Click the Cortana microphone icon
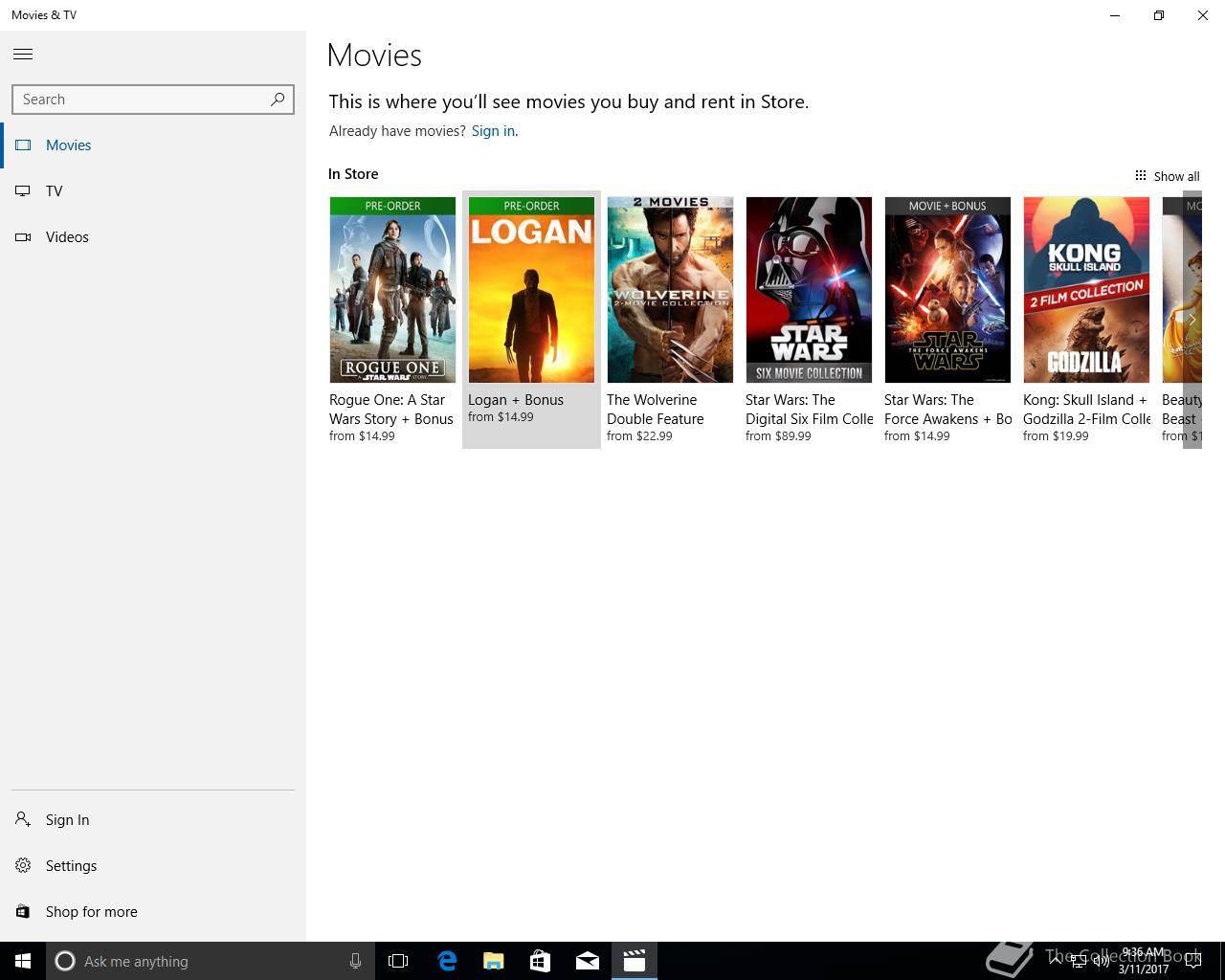1225x980 pixels. 355,961
